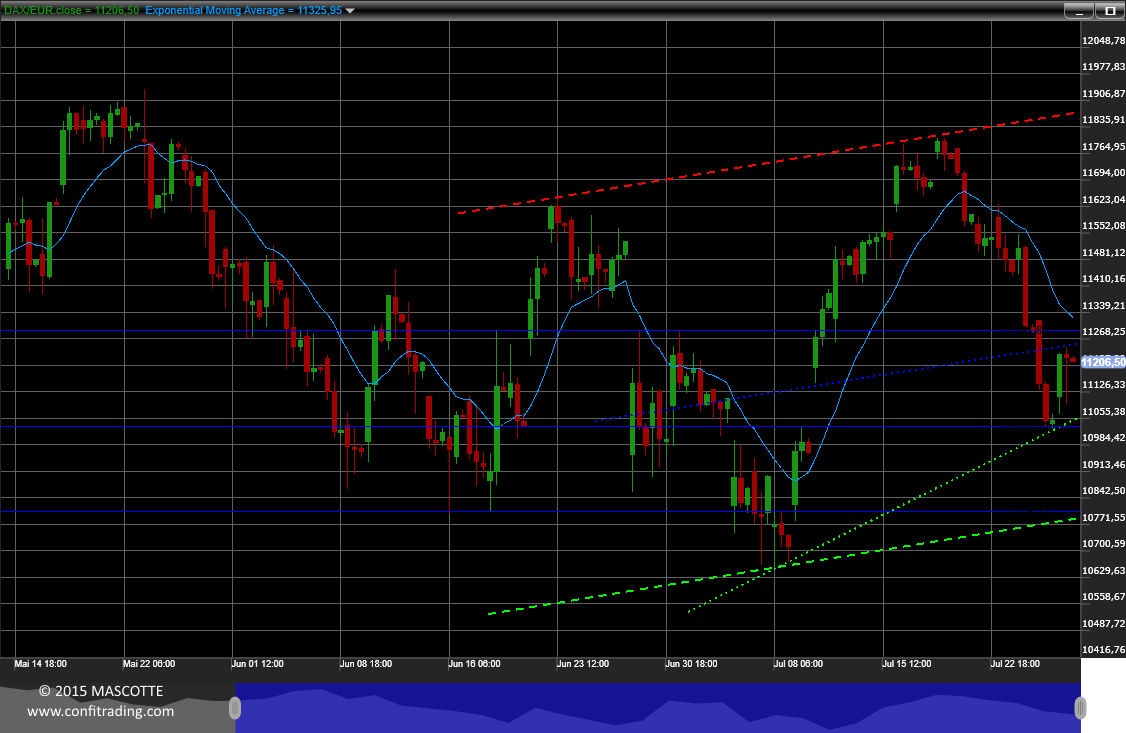
Task: Click the Jul 15 12:00 date label
Action: click(x=906, y=664)
